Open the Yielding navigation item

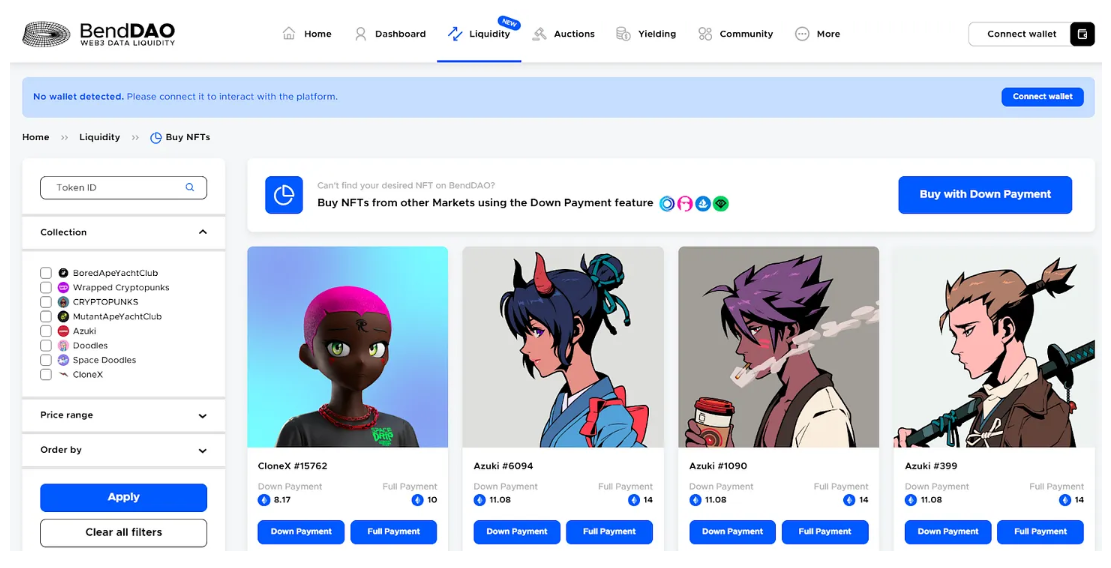(x=646, y=33)
